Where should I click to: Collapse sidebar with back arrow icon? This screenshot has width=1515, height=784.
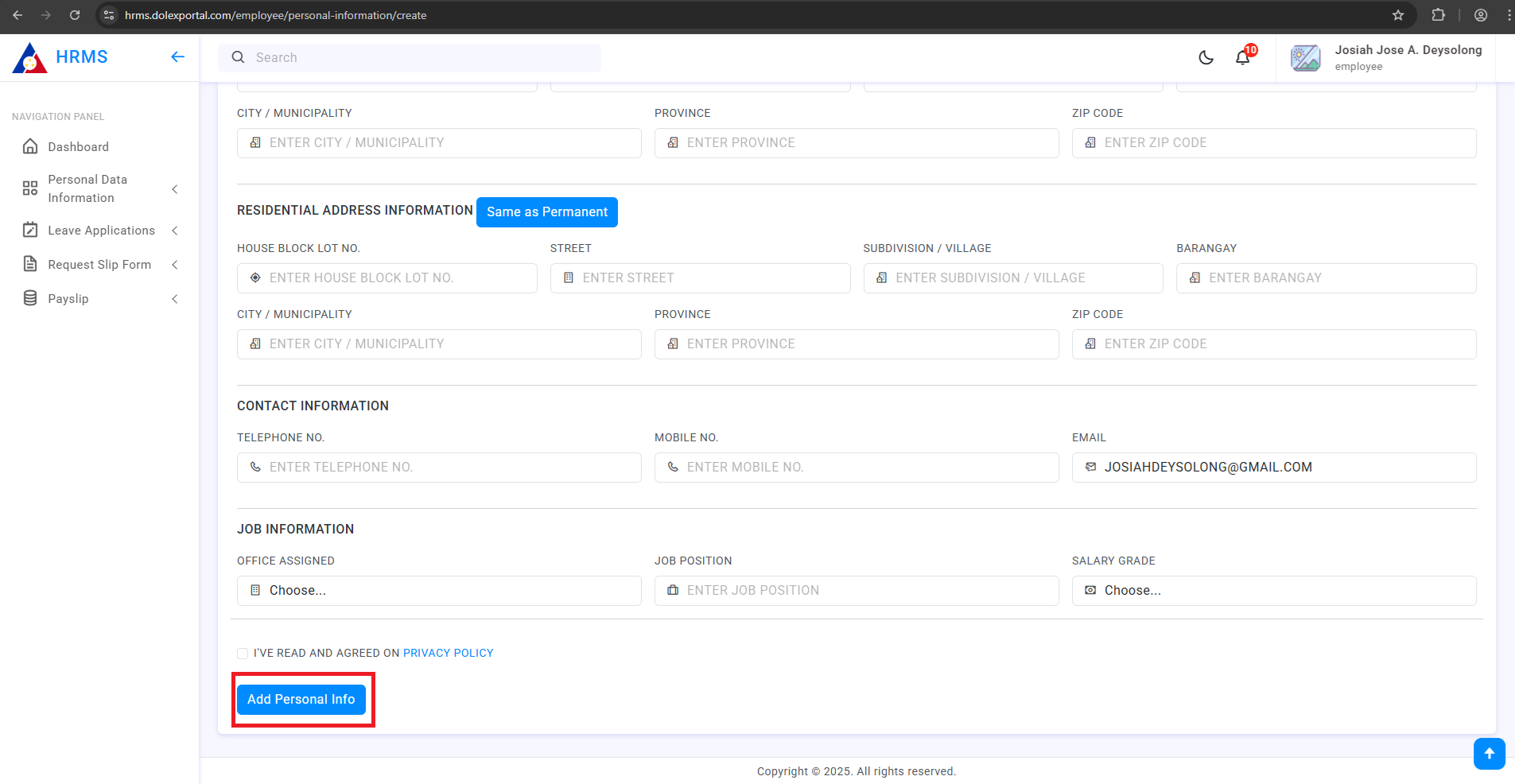tap(177, 56)
